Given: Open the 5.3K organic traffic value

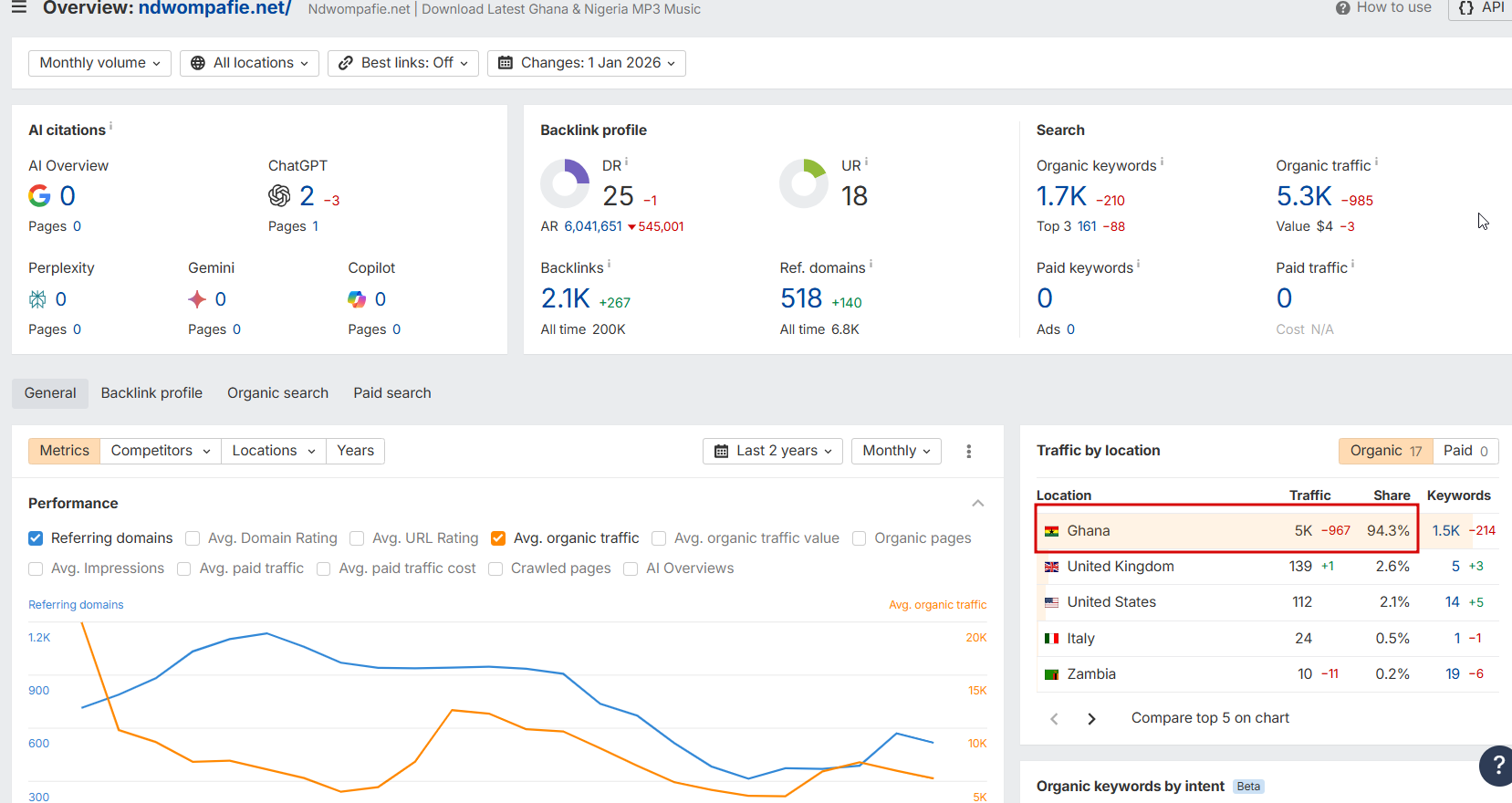Looking at the screenshot, I should [1304, 196].
